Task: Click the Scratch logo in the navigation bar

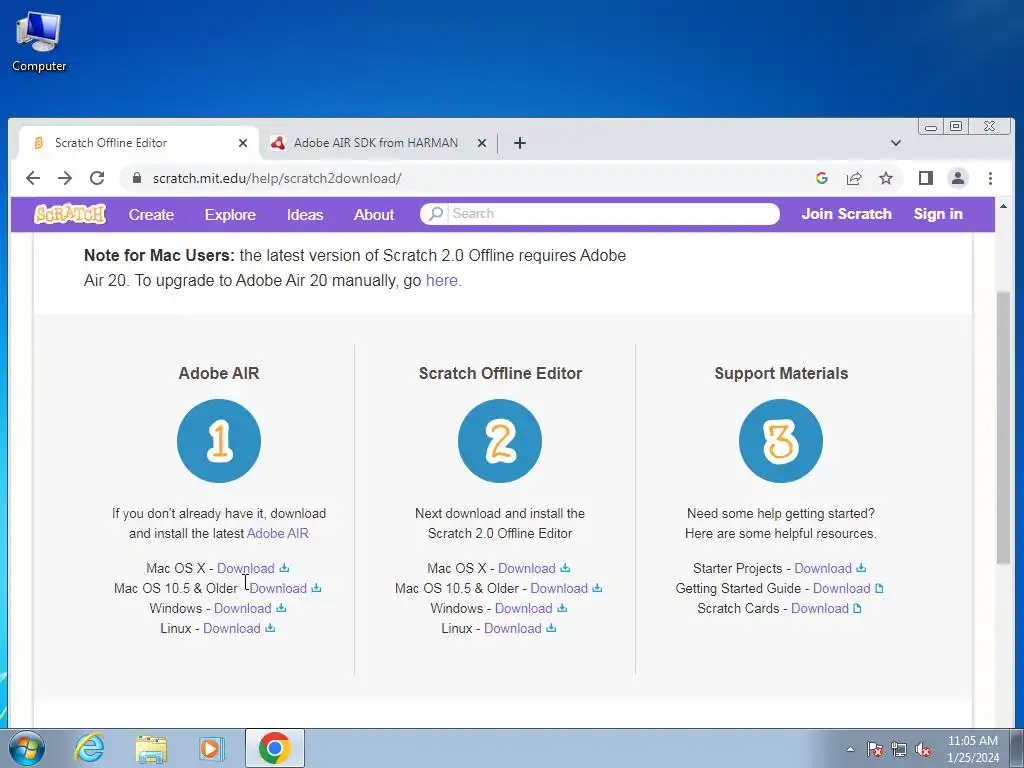Action: pos(70,214)
